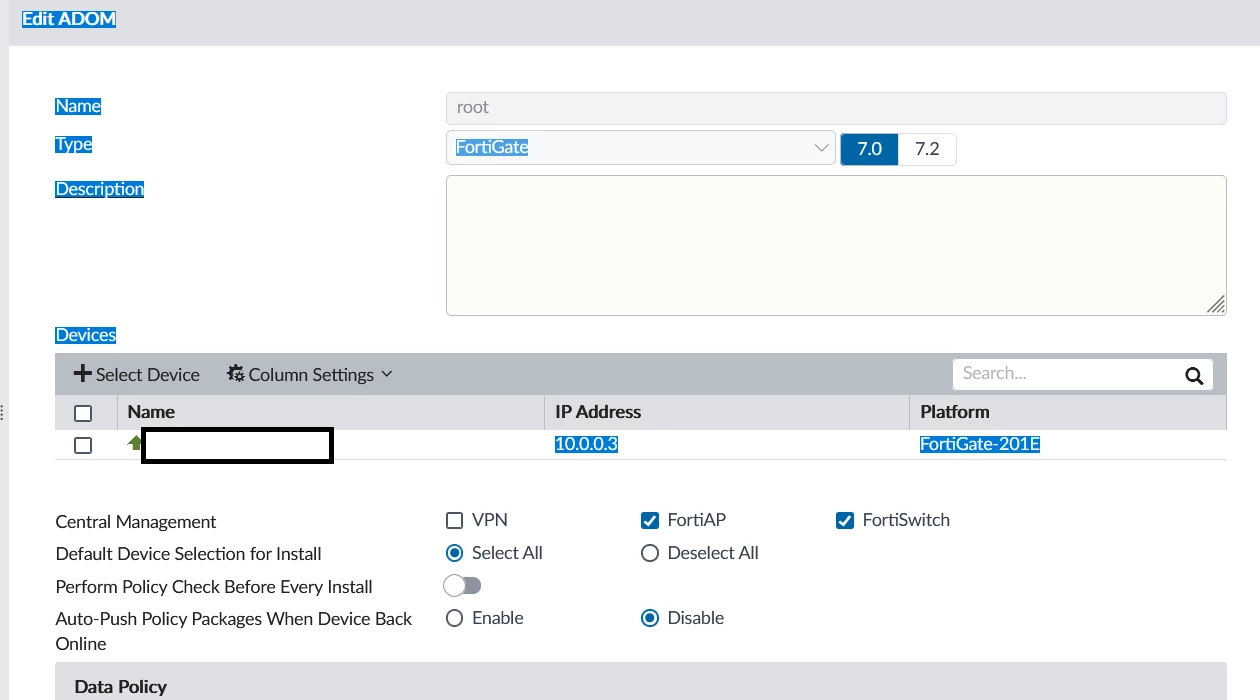This screenshot has width=1260, height=700.
Task: Click the Auto-Push Policy Packages label
Action: pyautogui.click(x=234, y=631)
